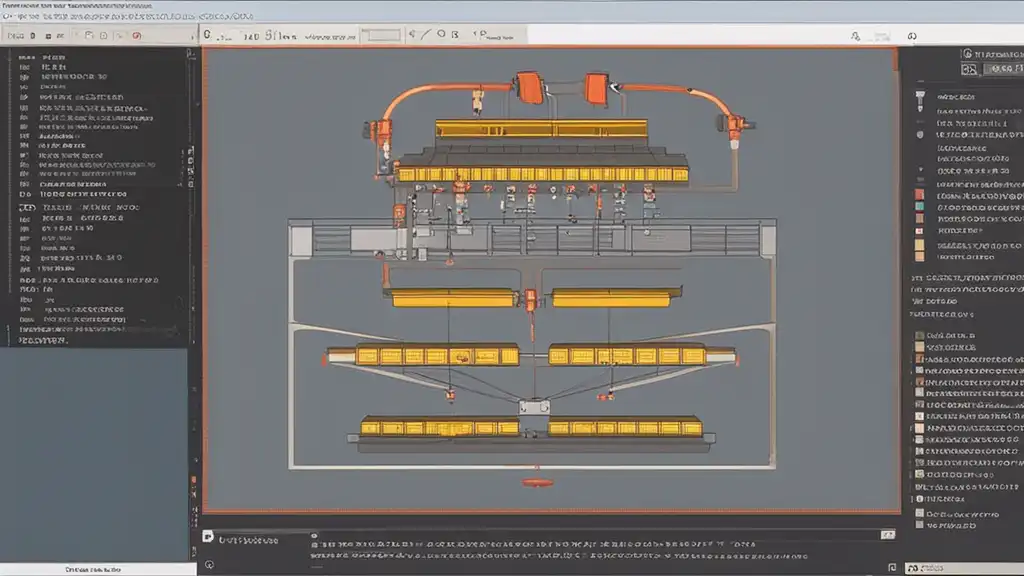Select the orange oval marker below the model frame
The width and height of the screenshot is (1024, 576).
coord(537,483)
